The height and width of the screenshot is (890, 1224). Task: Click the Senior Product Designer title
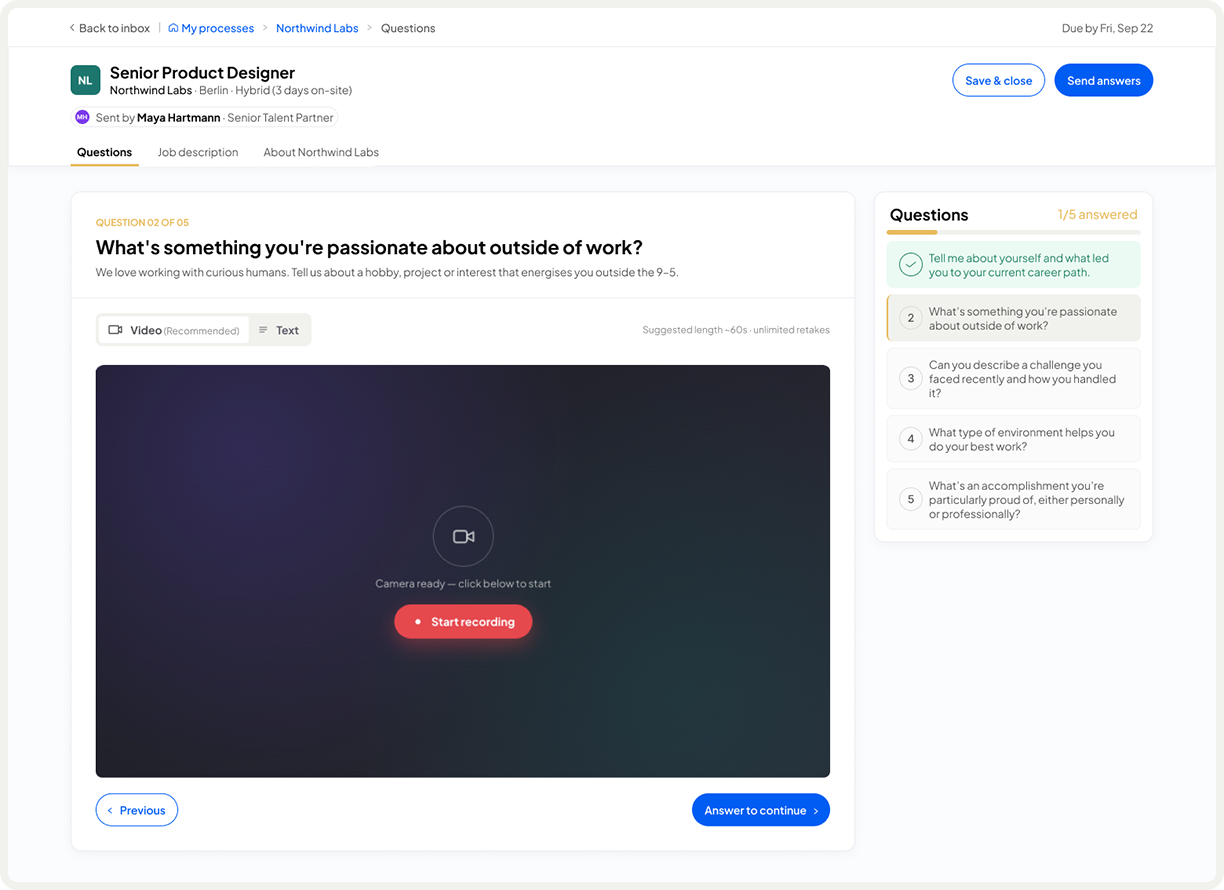pyautogui.click(x=202, y=72)
